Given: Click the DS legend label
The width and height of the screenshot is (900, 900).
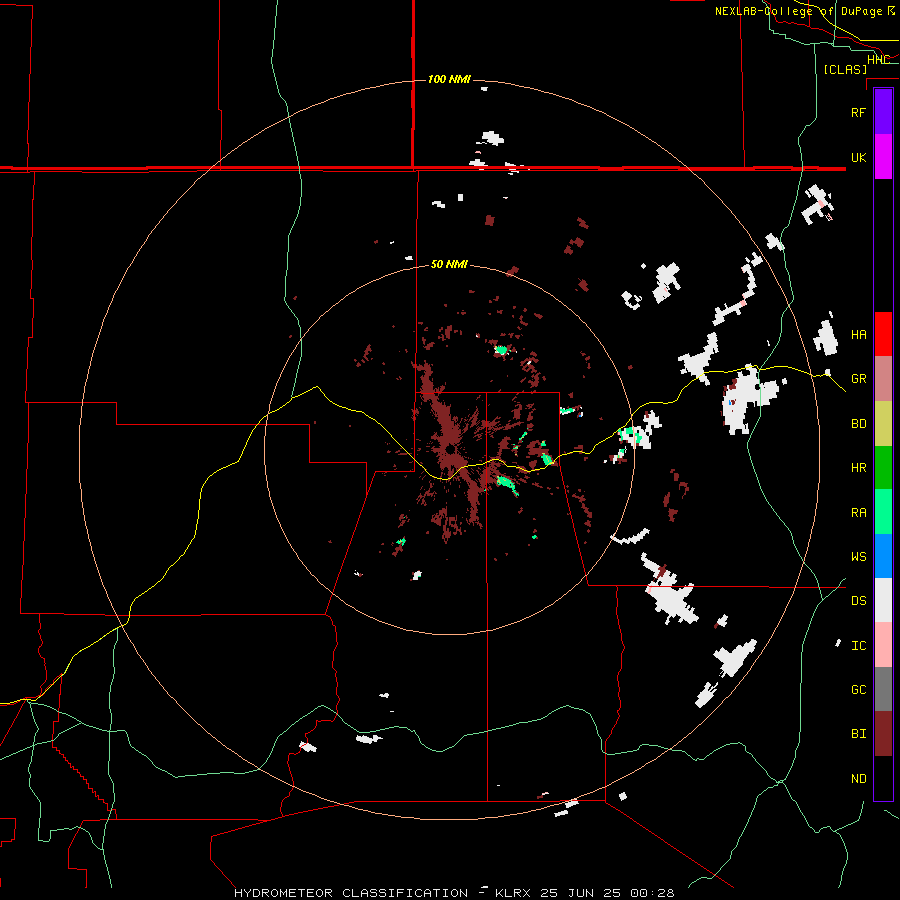Looking at the screenshot, I should 859,601.
